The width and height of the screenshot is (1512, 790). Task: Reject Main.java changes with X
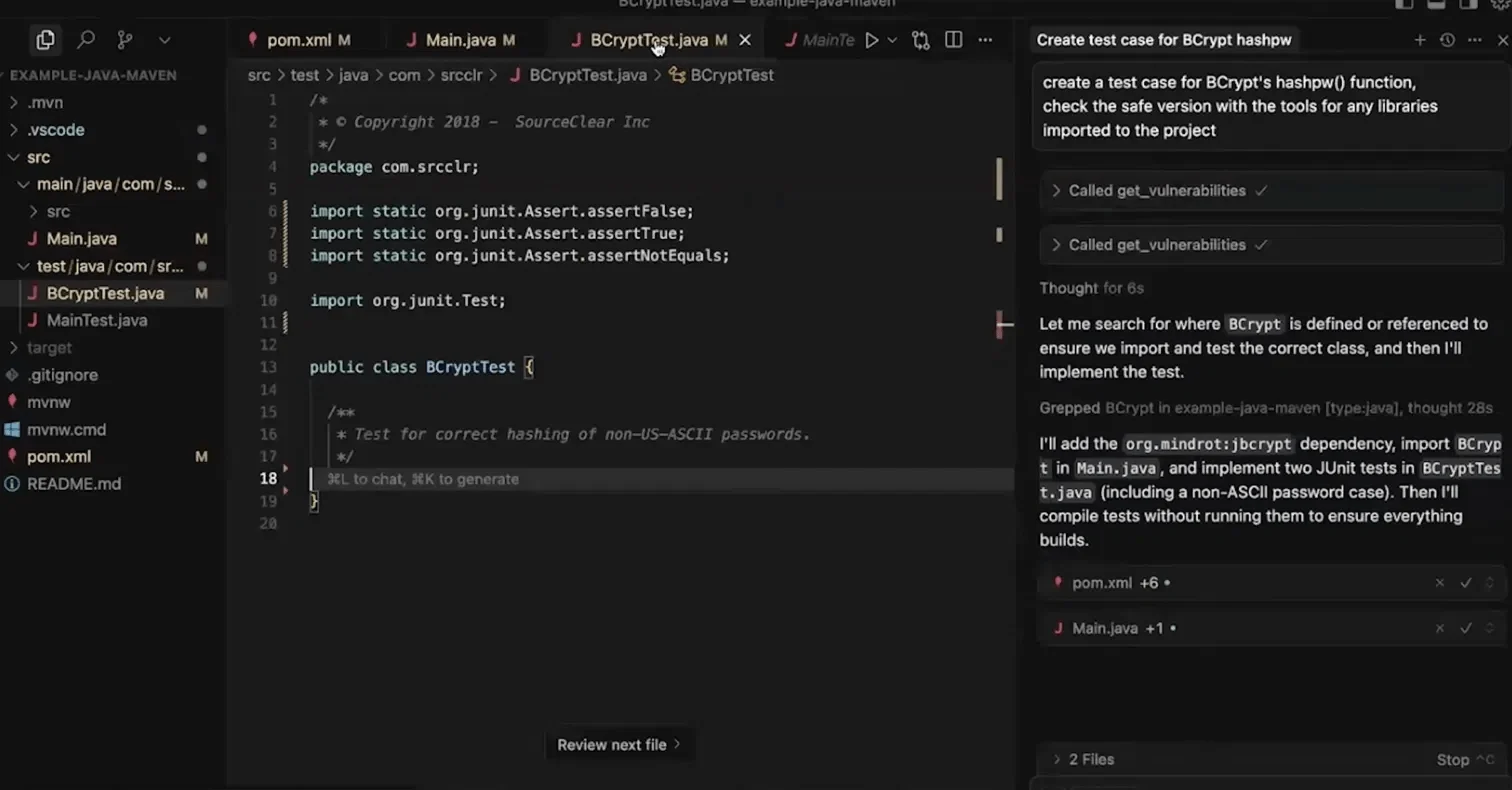(1440, 629)
